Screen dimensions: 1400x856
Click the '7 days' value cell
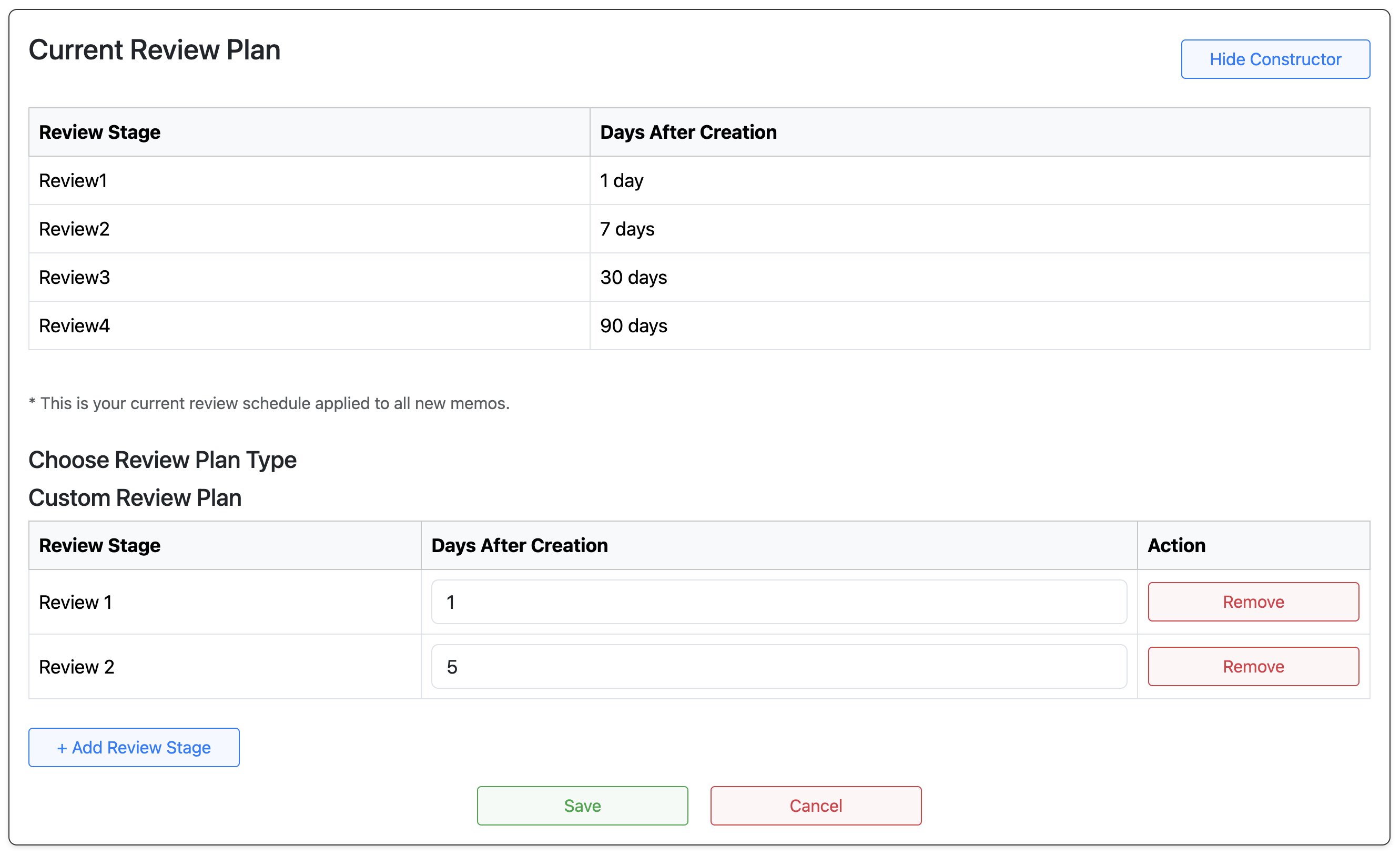coord(980,229)
